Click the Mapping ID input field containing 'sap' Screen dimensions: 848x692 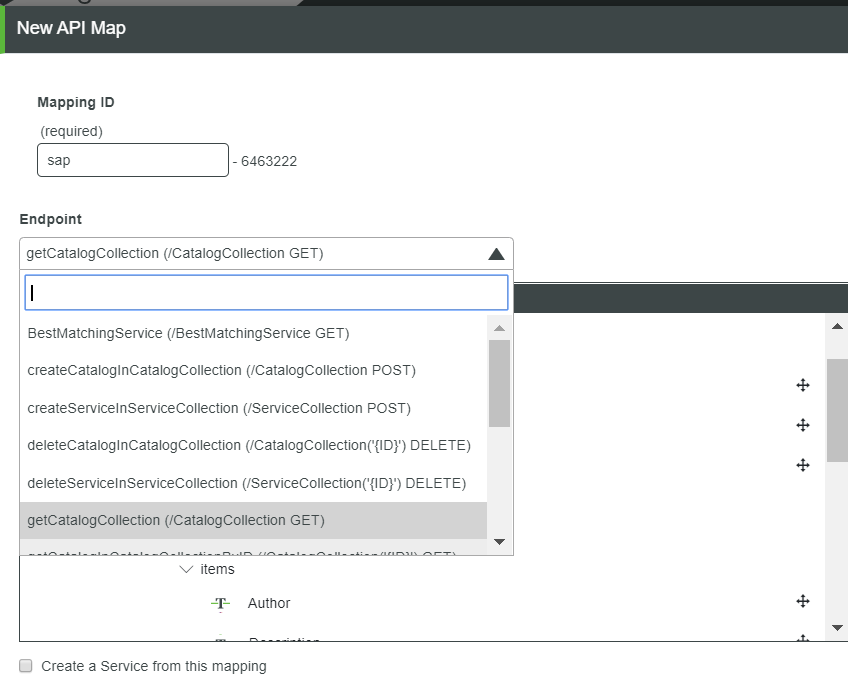[132, 159]
